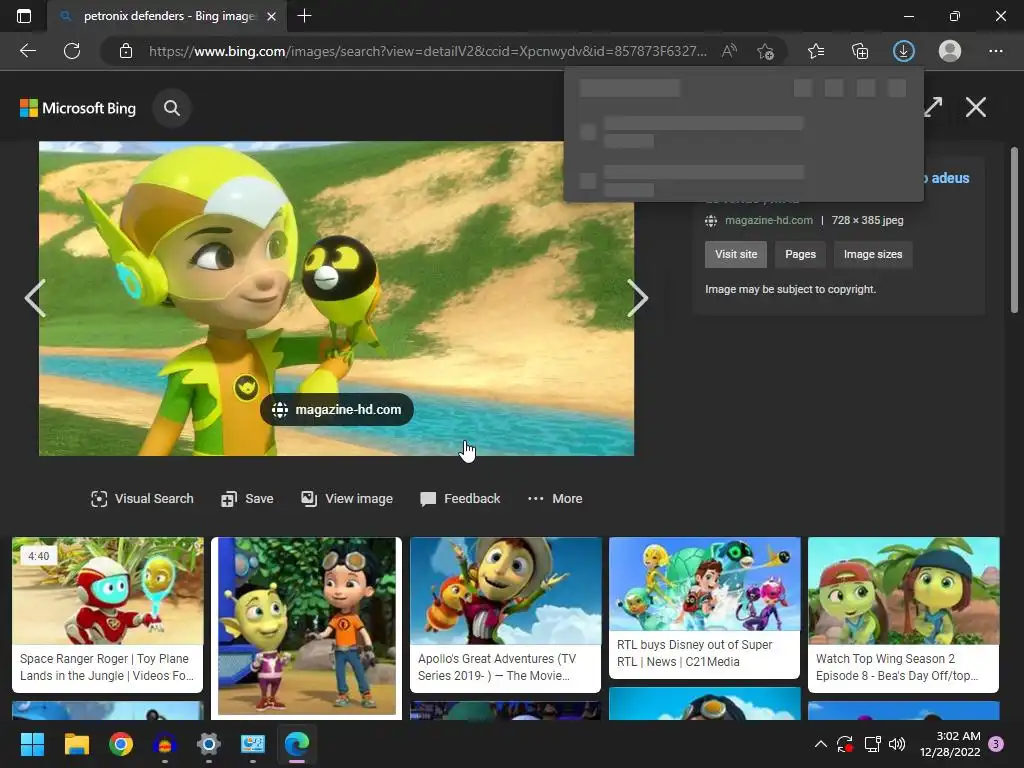
Task: Open the Pages button
Action: tap(800, 255)
